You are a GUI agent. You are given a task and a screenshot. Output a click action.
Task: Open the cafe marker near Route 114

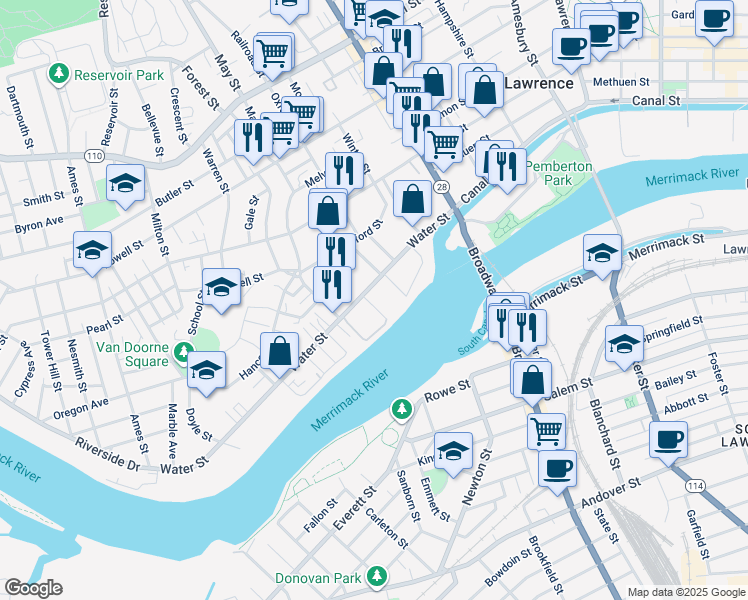[x=668, y=441]
